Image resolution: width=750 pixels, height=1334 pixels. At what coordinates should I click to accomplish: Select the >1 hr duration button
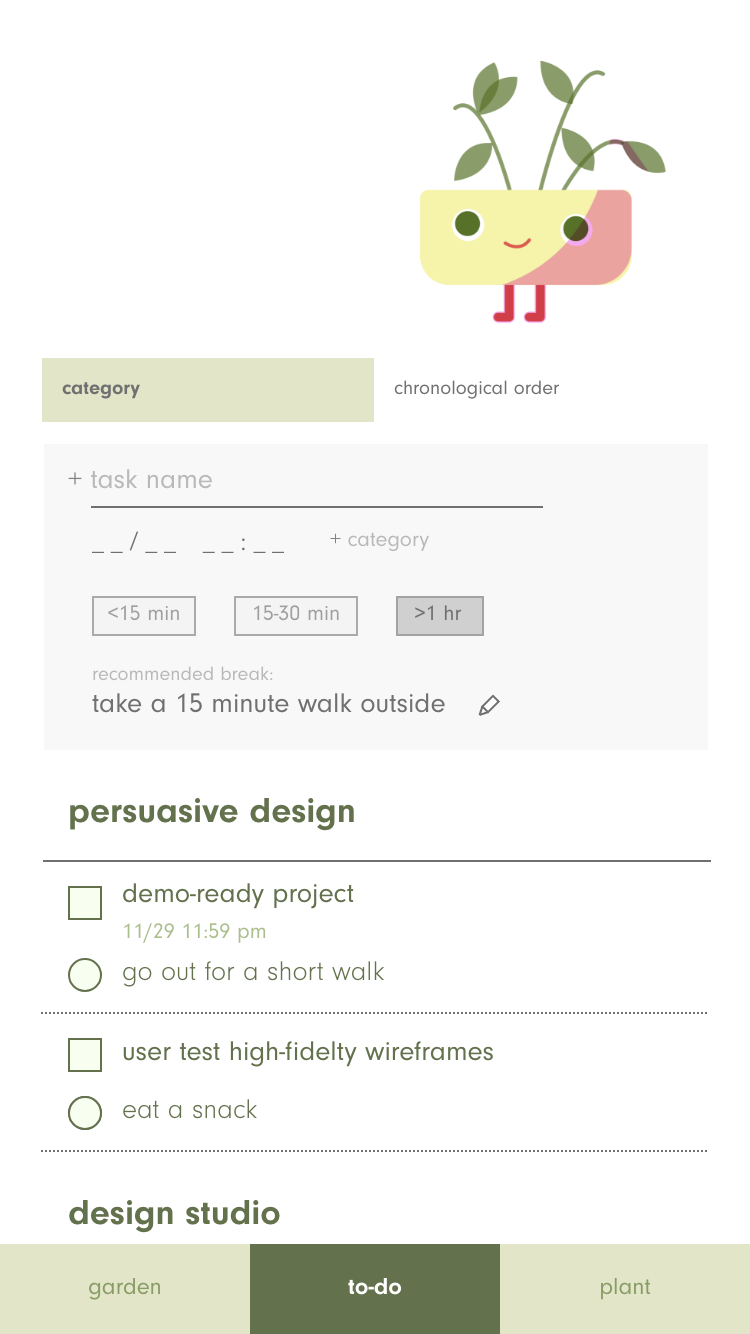click(439, 615)
